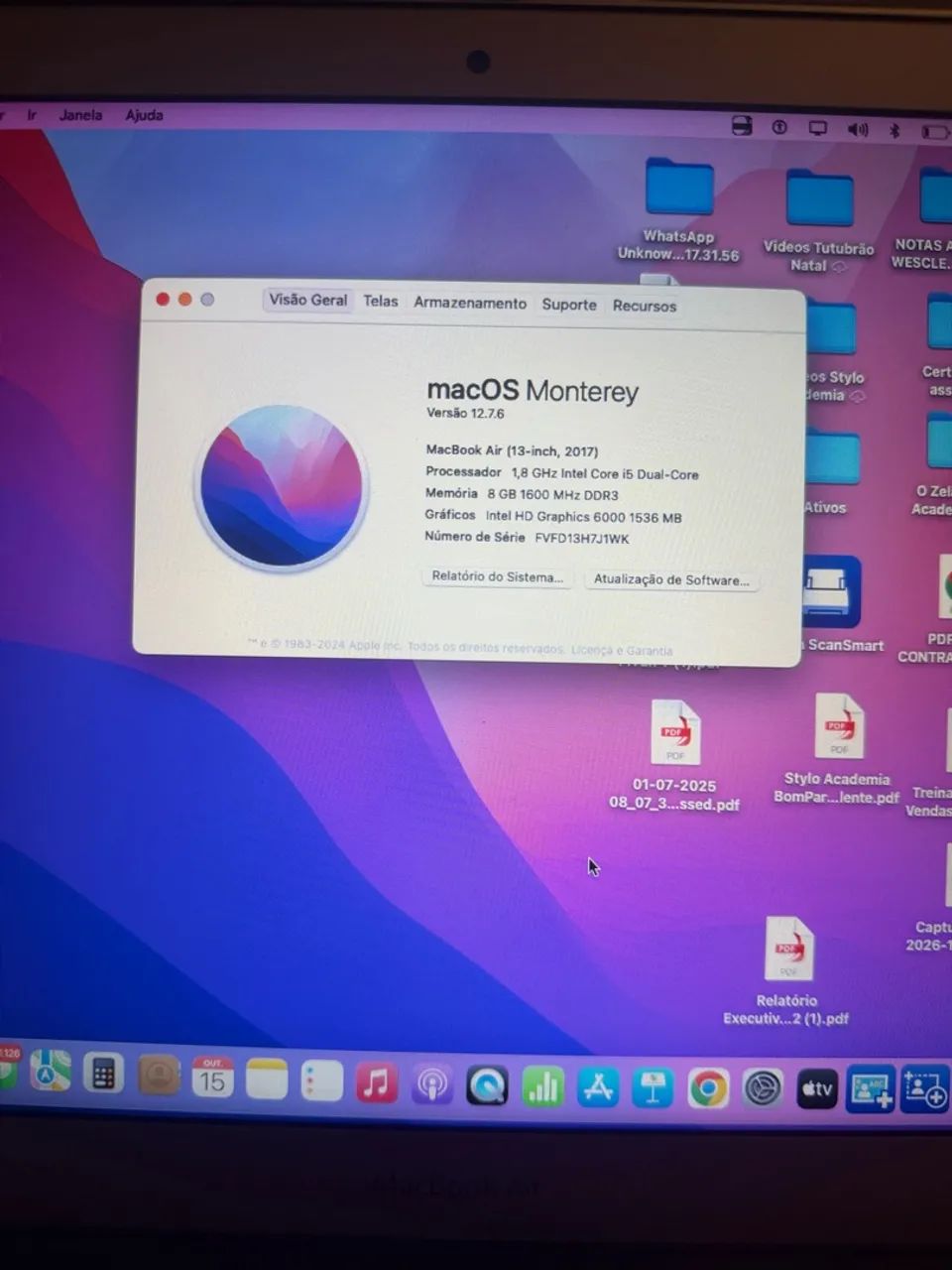Open the Ajuda menu
Screen dimensions: 952x1270
pos(144,115)
